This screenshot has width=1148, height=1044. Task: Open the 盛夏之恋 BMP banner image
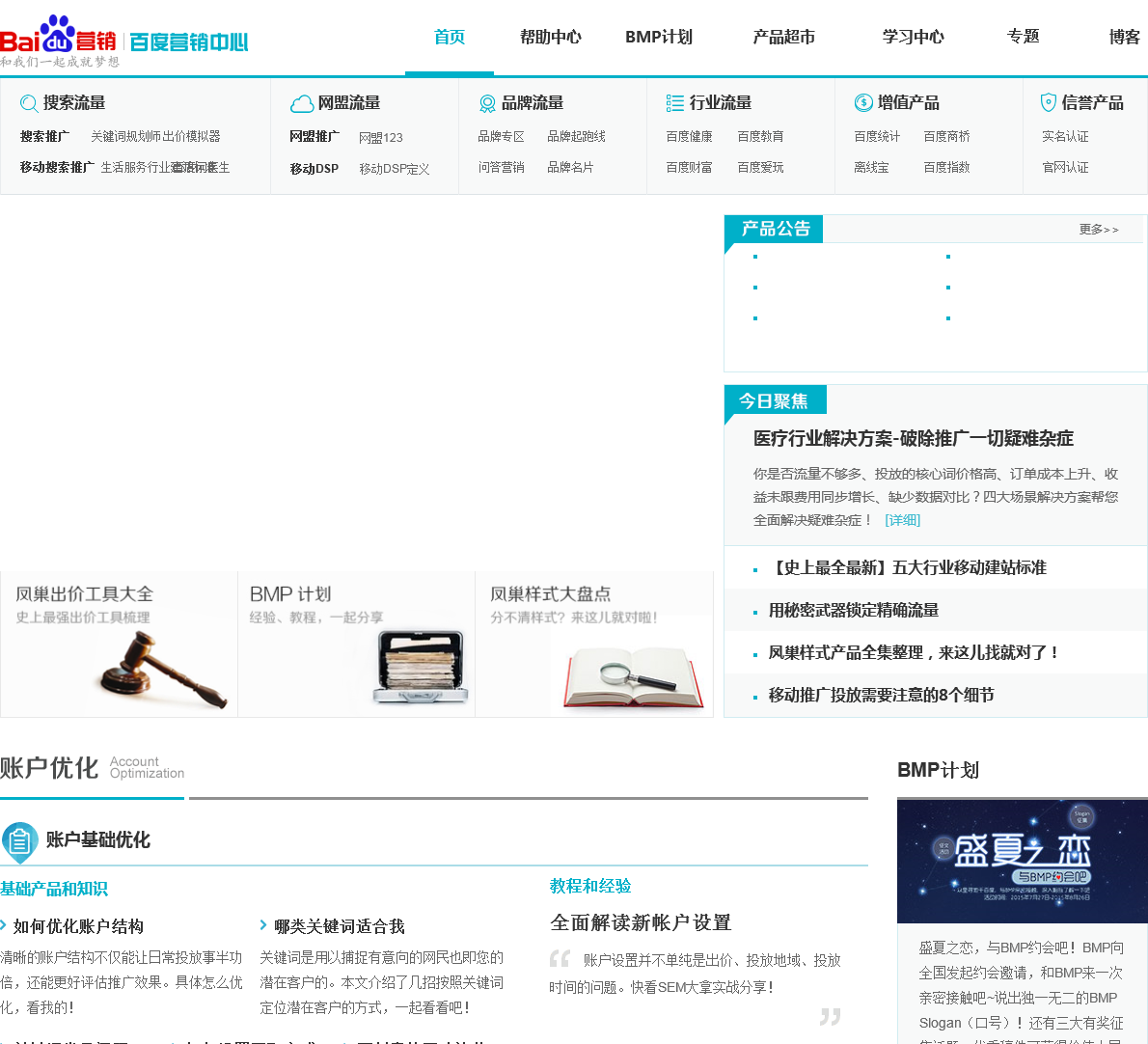tap(1022, 861)
